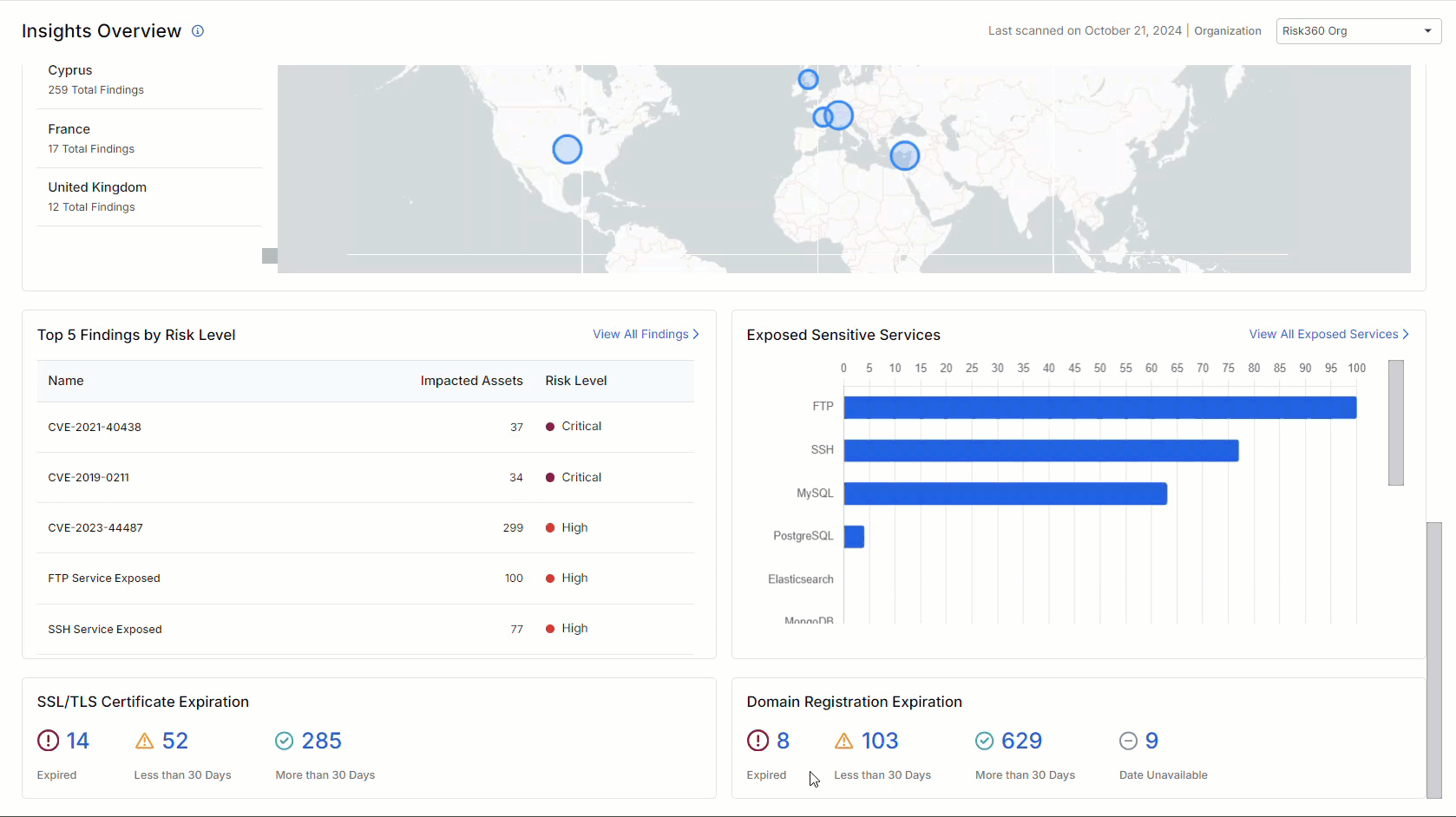Click the domain more than 30 days checkmark icon

point(984,741)
